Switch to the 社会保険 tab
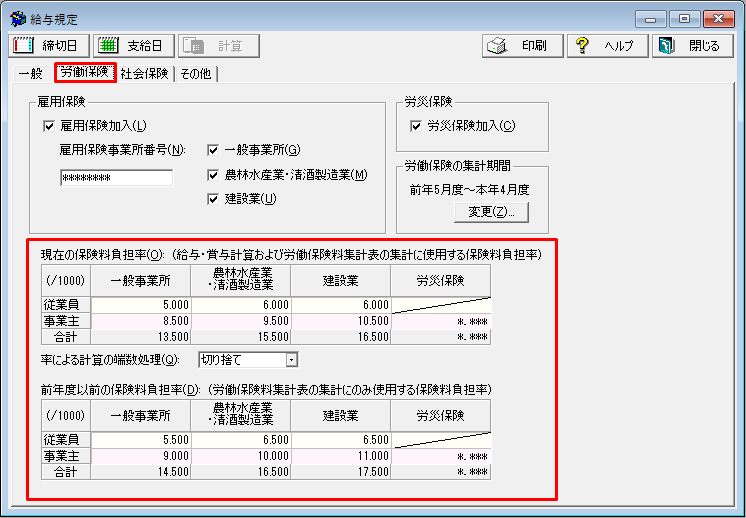This screenshot has width=746, height=518. [x=145, y=73]
